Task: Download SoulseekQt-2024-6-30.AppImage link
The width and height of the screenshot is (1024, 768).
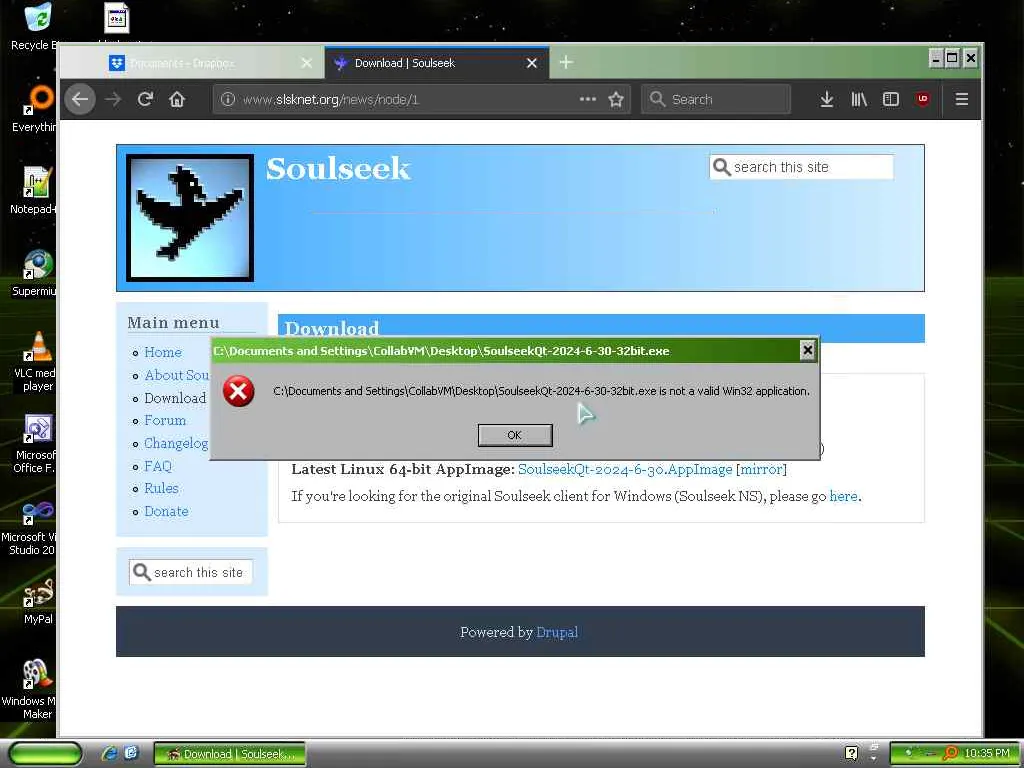Action: pos(625,469)
